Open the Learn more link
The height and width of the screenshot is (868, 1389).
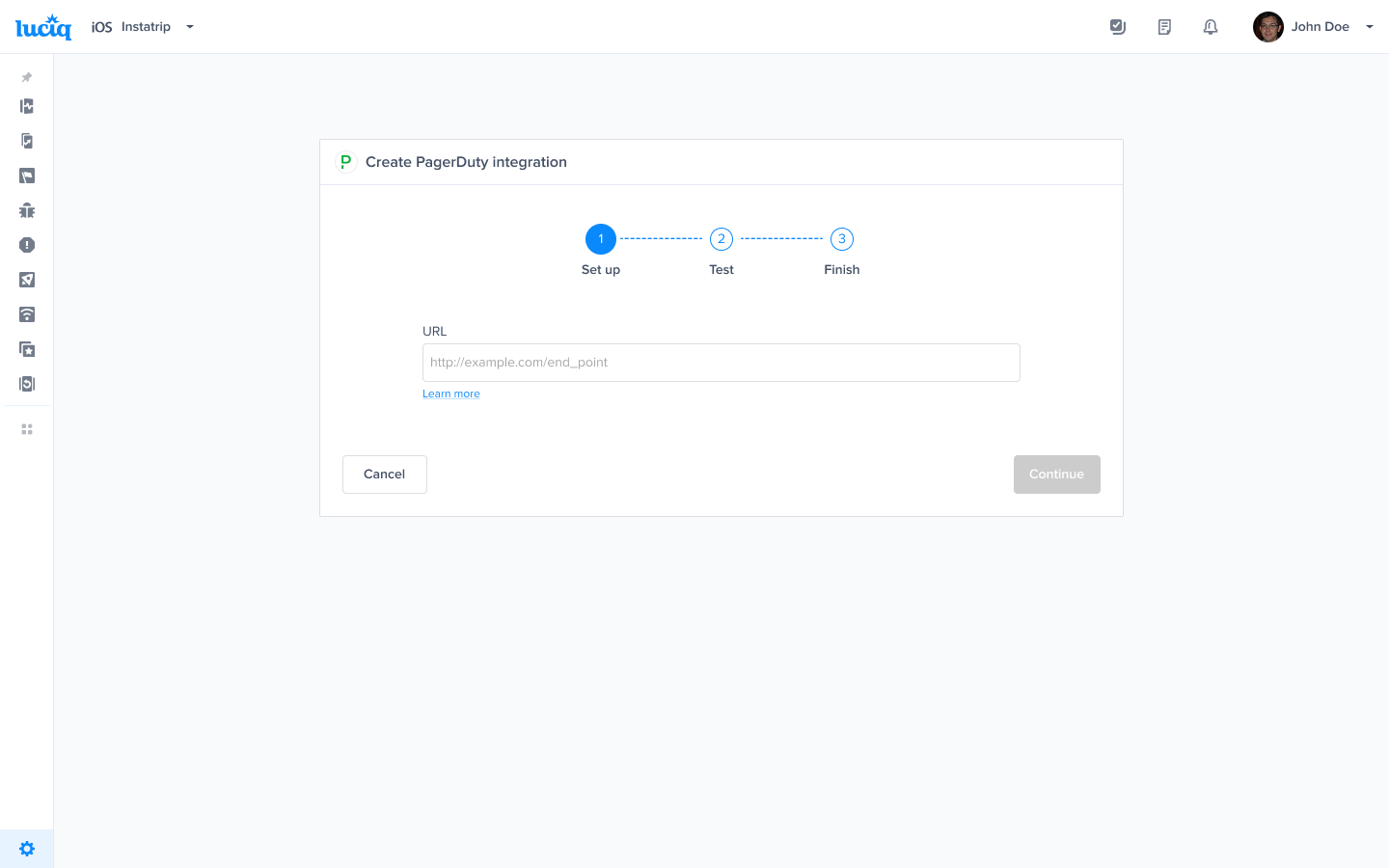450,393
